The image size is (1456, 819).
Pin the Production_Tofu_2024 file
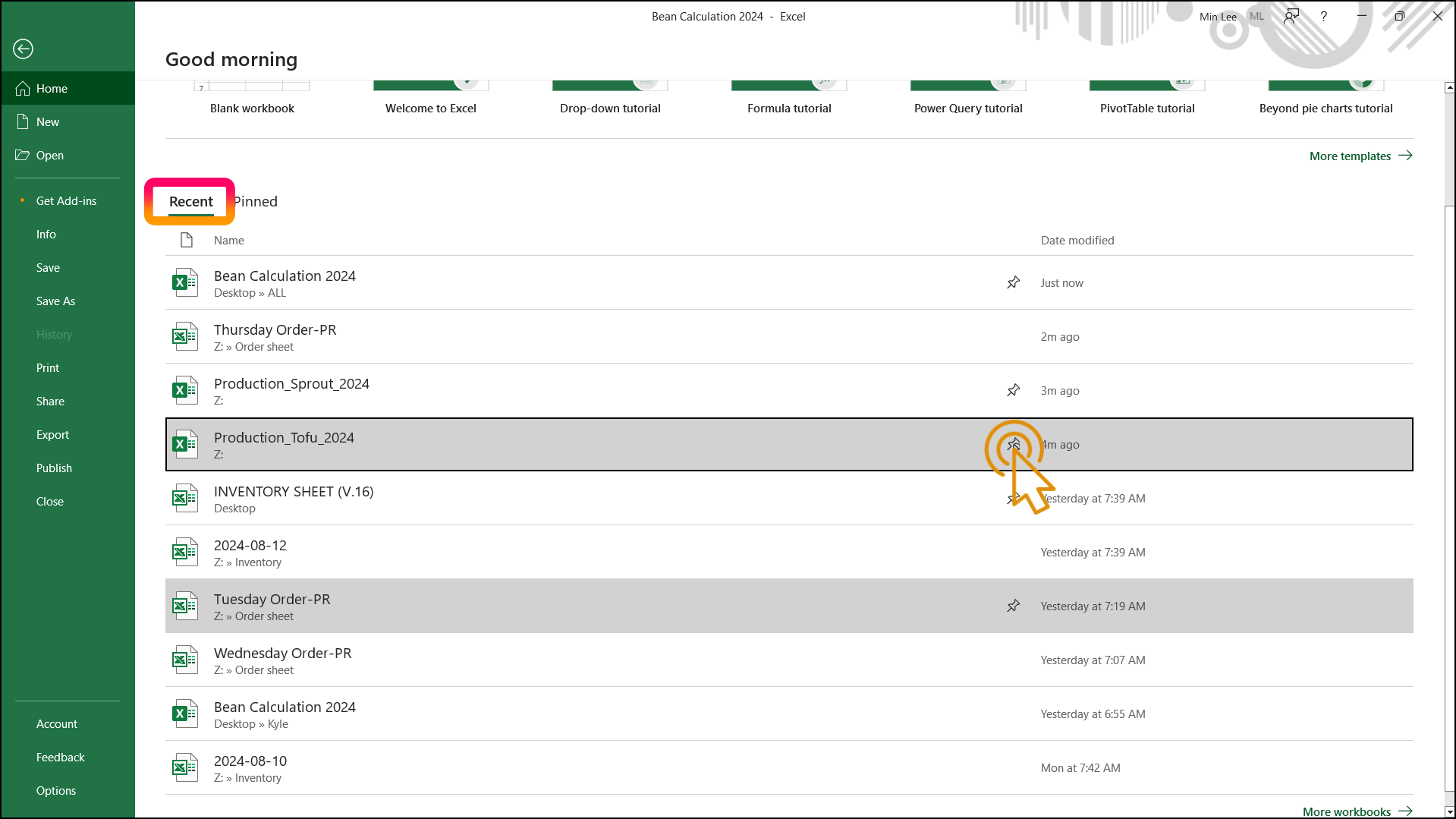(1013, 444)
